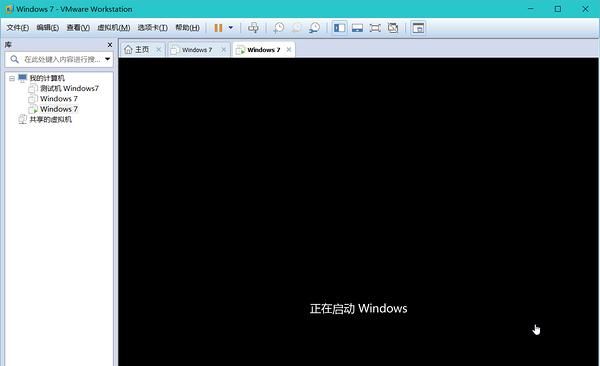Viewport: 600px width, 366px height.
Task: Open the 帮助(H) menu
Action: (x=188, y=28)
